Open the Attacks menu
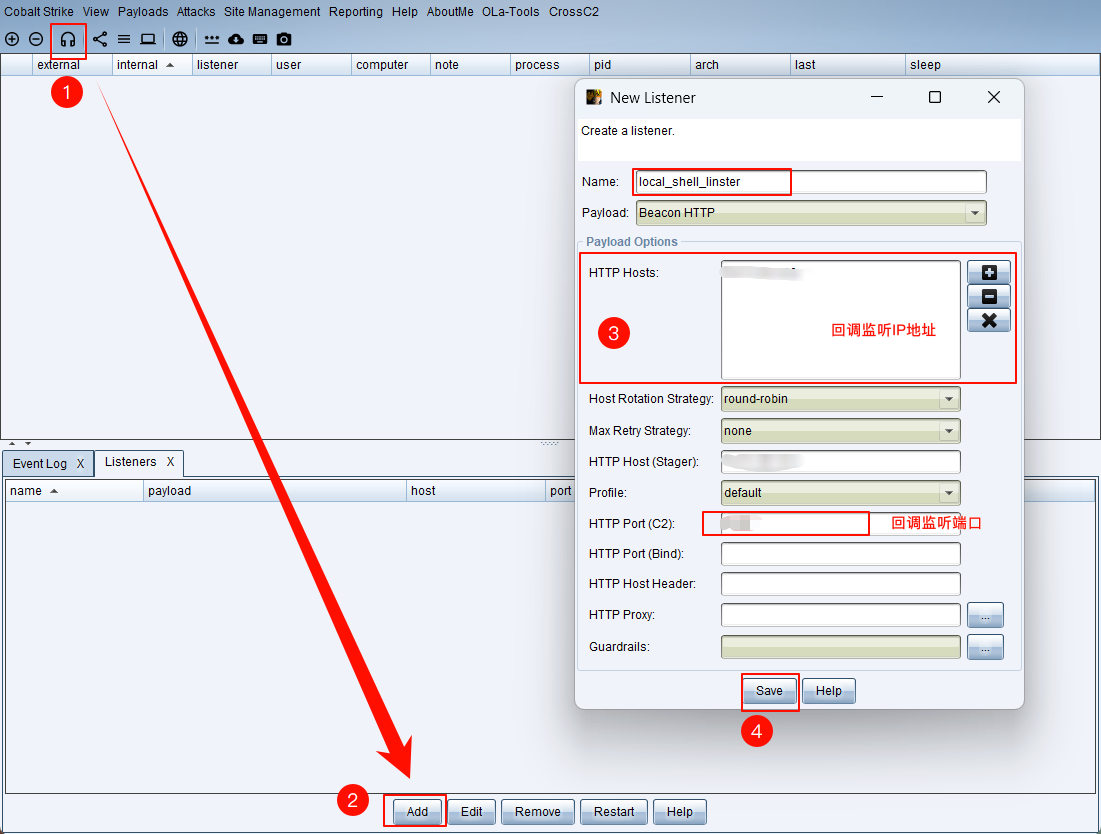This screenshot has width=1101, height=834. coord(196,12)
